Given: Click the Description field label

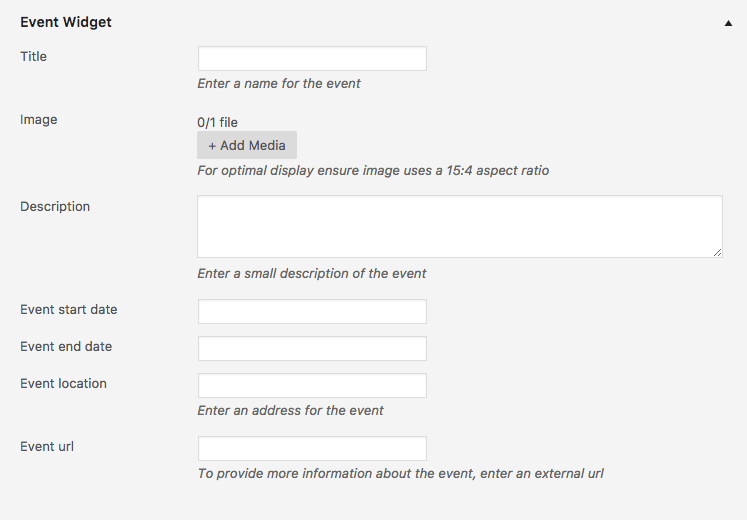Looking at the screenshot, I should click(x=55, y=207).
